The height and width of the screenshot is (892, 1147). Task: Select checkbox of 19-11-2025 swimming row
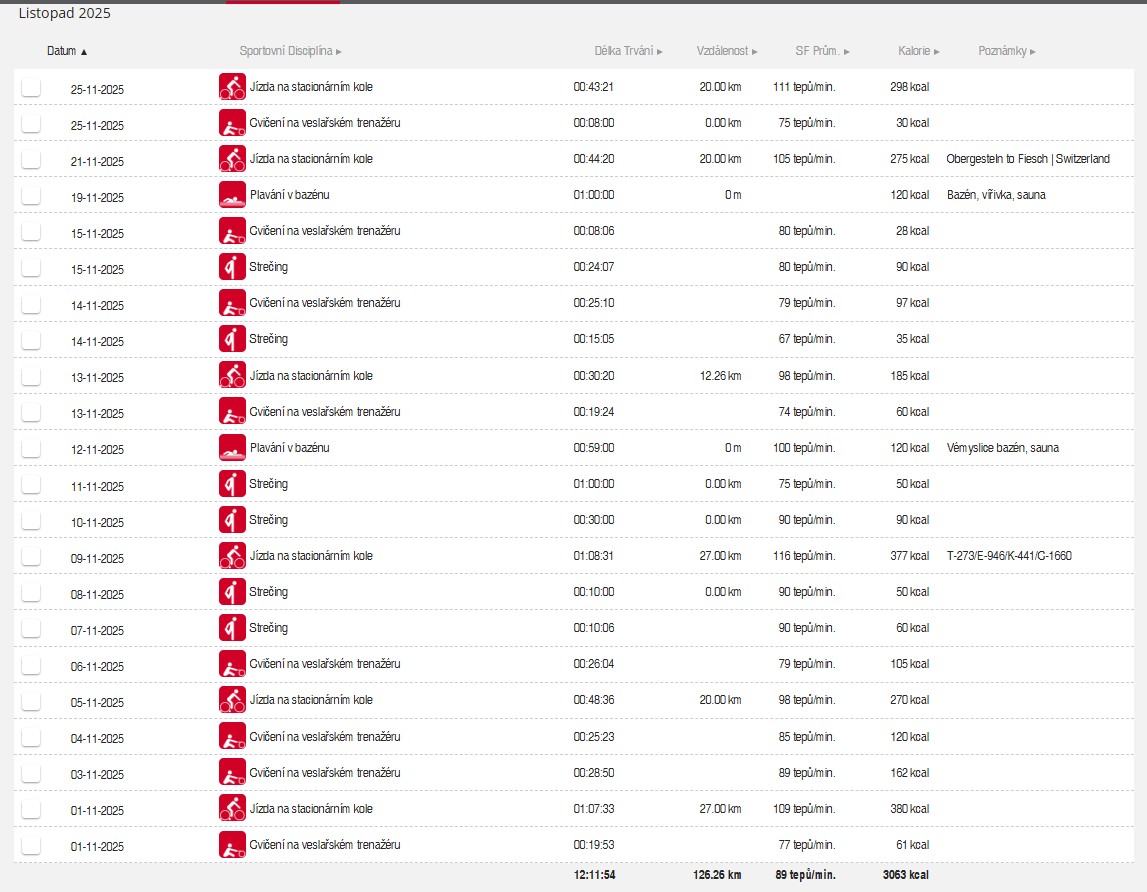tap(31, 196)
